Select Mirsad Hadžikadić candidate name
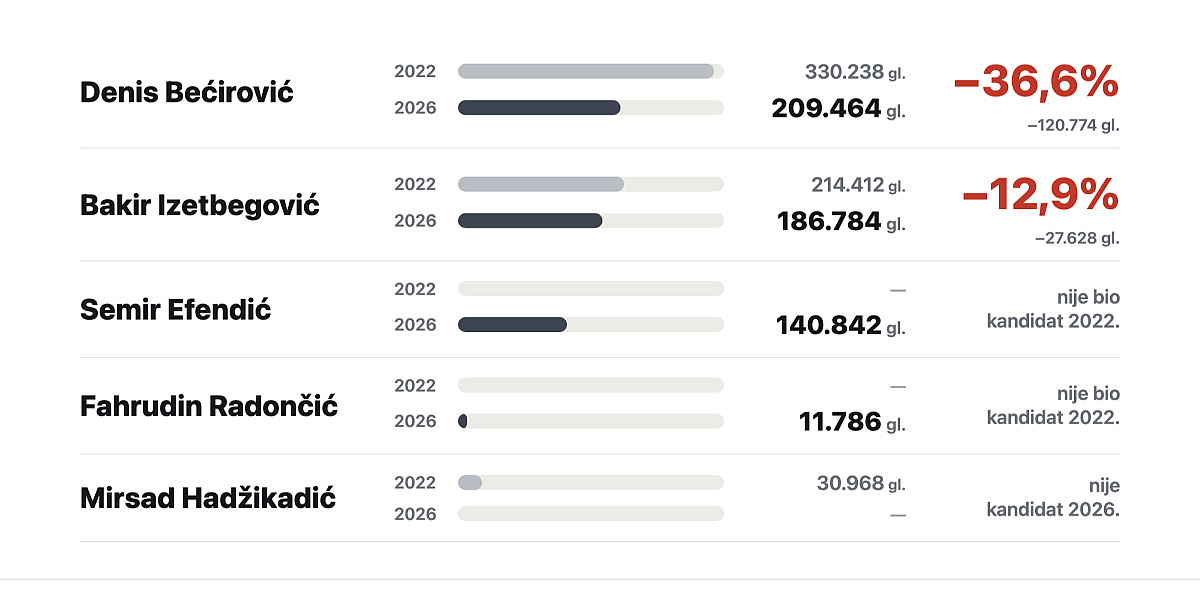This screenshot has width=1200, height=600. coord(208,497)
